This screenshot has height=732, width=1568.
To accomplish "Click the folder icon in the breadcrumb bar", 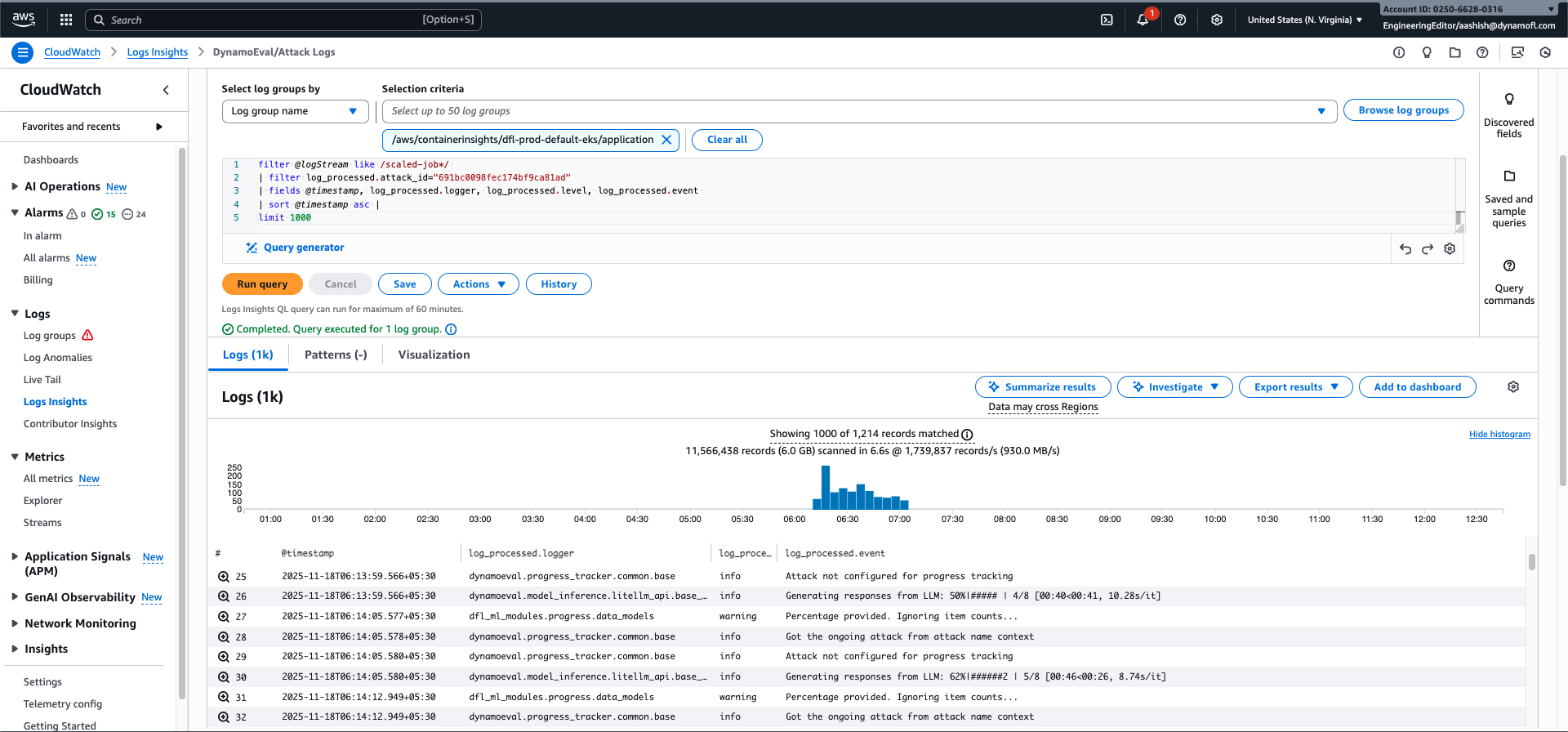I will point(1454,52).
